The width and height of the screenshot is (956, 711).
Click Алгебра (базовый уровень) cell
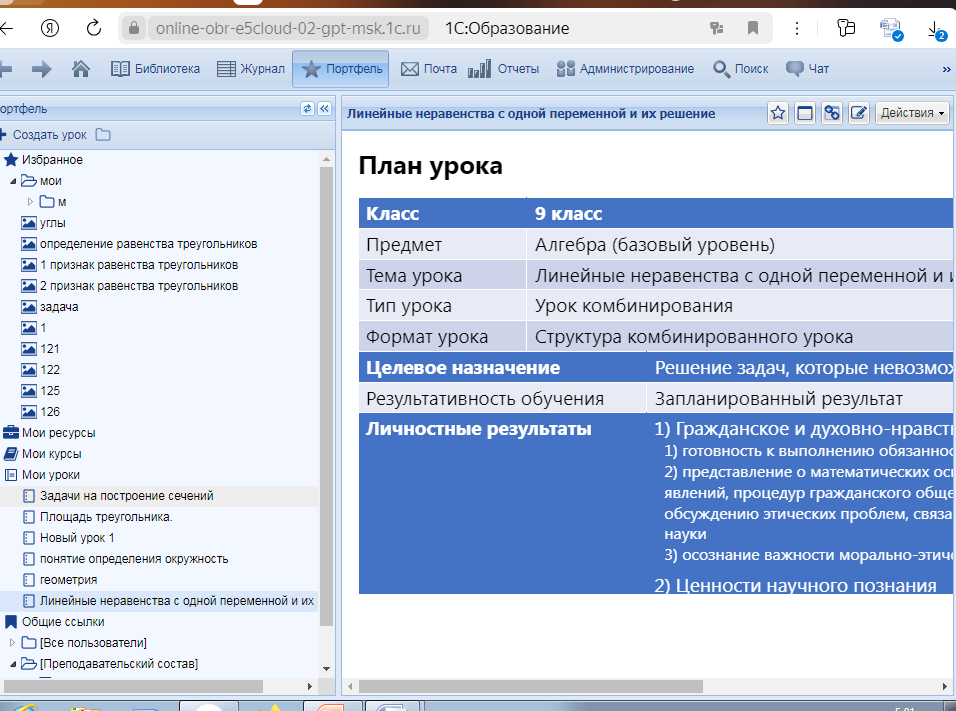741,245
